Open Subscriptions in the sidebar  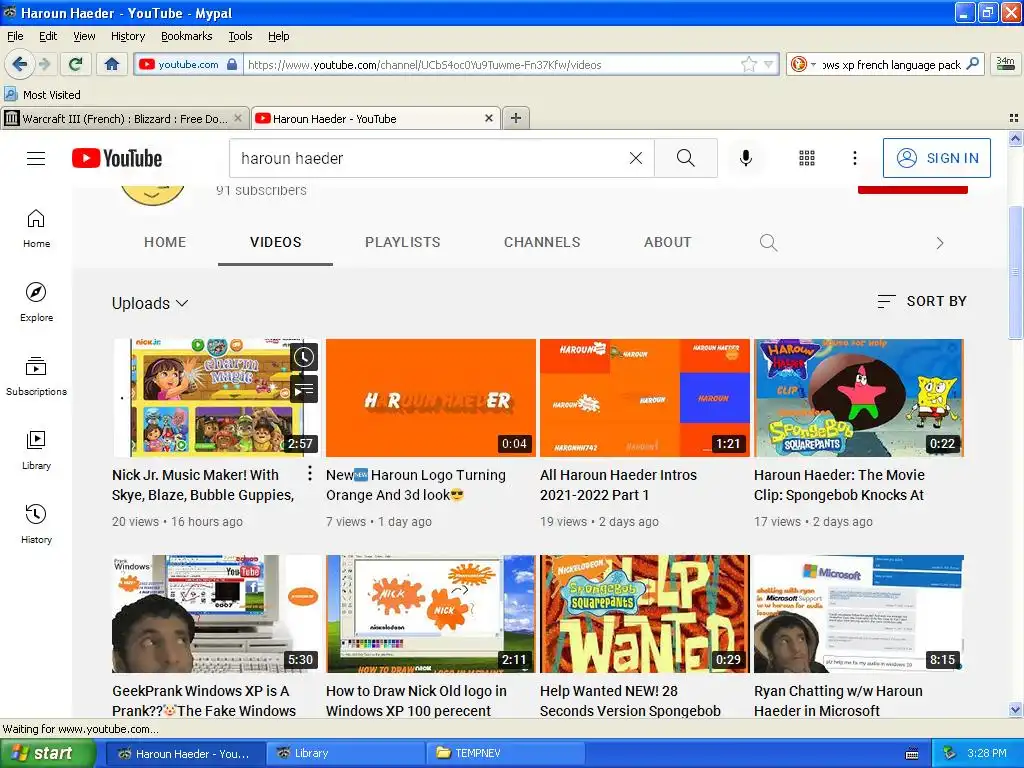coord(36,376)
